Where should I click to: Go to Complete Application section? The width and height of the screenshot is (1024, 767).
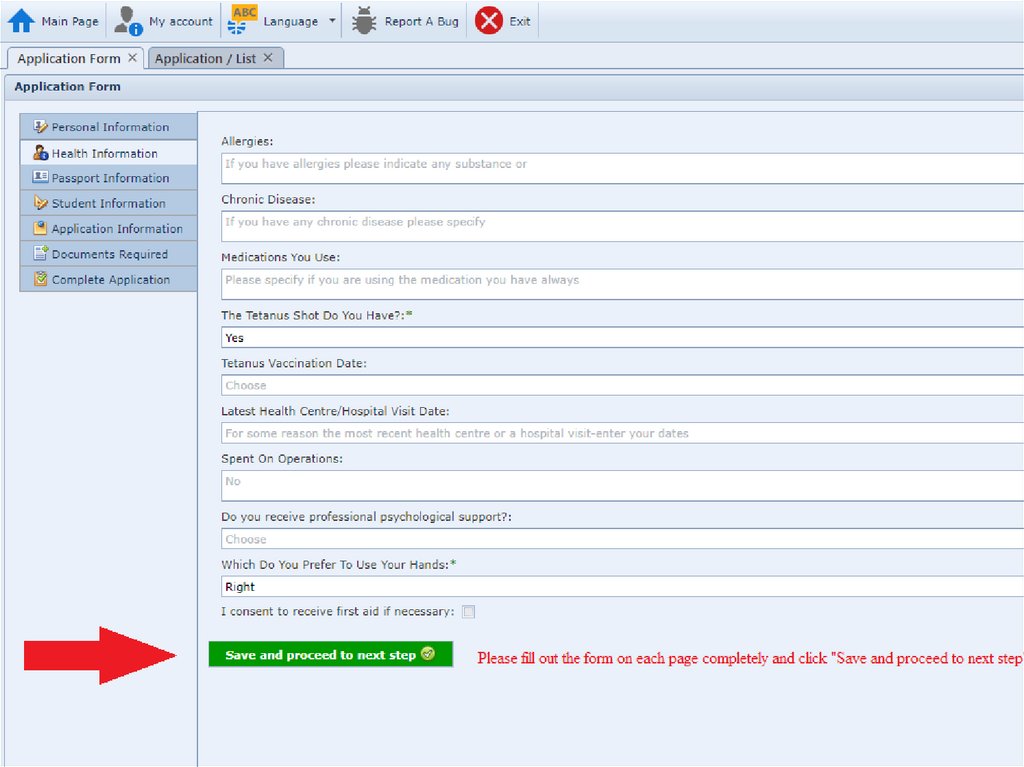pyautogui.click(x=109, y=280)
